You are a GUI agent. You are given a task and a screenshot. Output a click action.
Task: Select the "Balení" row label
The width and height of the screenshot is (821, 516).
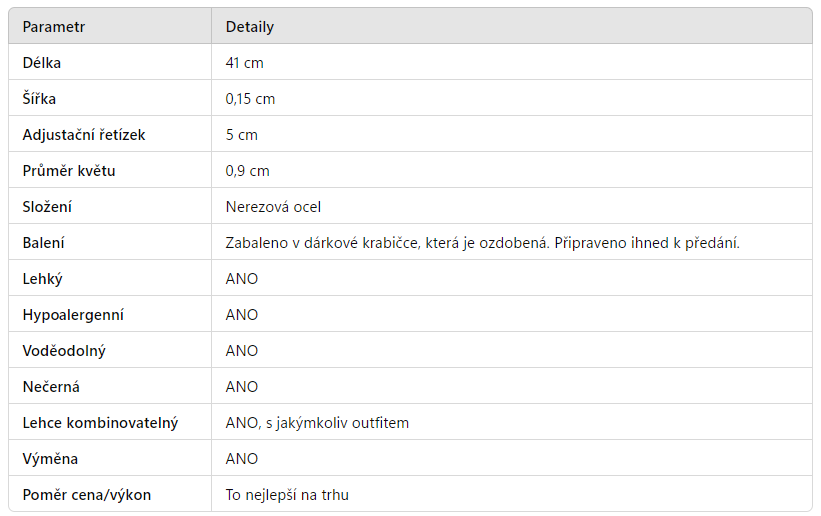click(44, 243)
